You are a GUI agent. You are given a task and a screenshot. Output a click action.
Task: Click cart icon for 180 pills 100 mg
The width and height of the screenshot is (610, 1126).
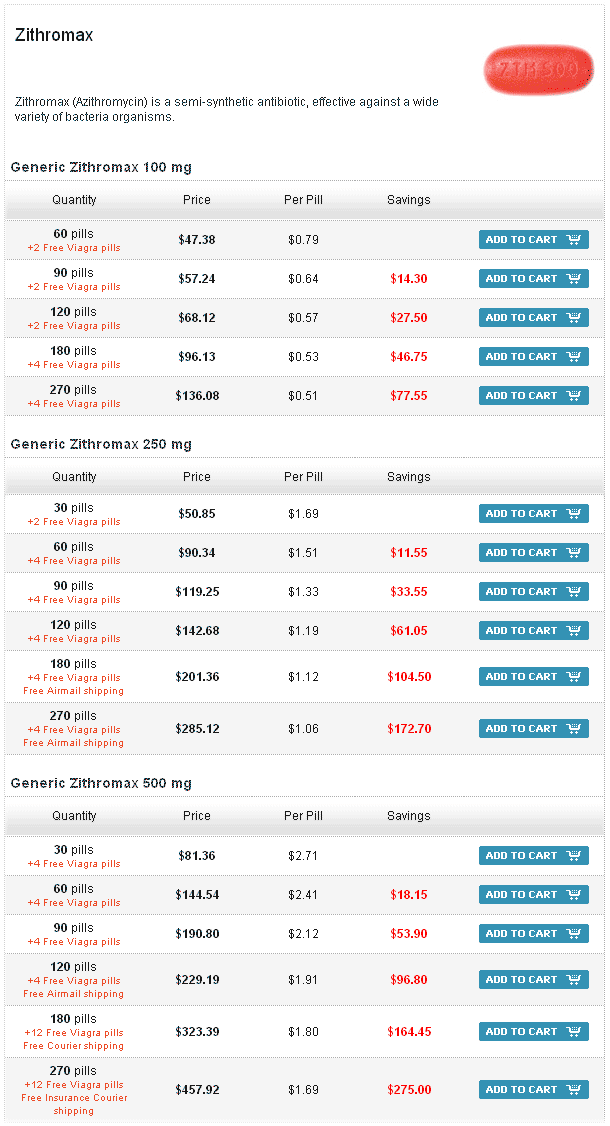[x=574, y=357]
